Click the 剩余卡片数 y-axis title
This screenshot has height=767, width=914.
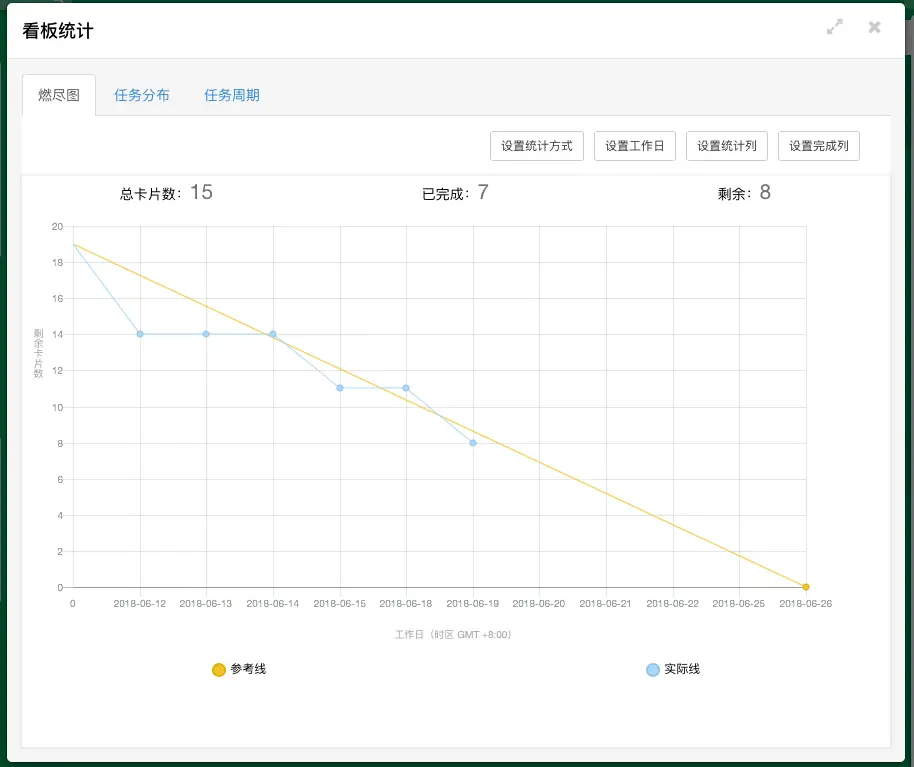coord(38,353)
